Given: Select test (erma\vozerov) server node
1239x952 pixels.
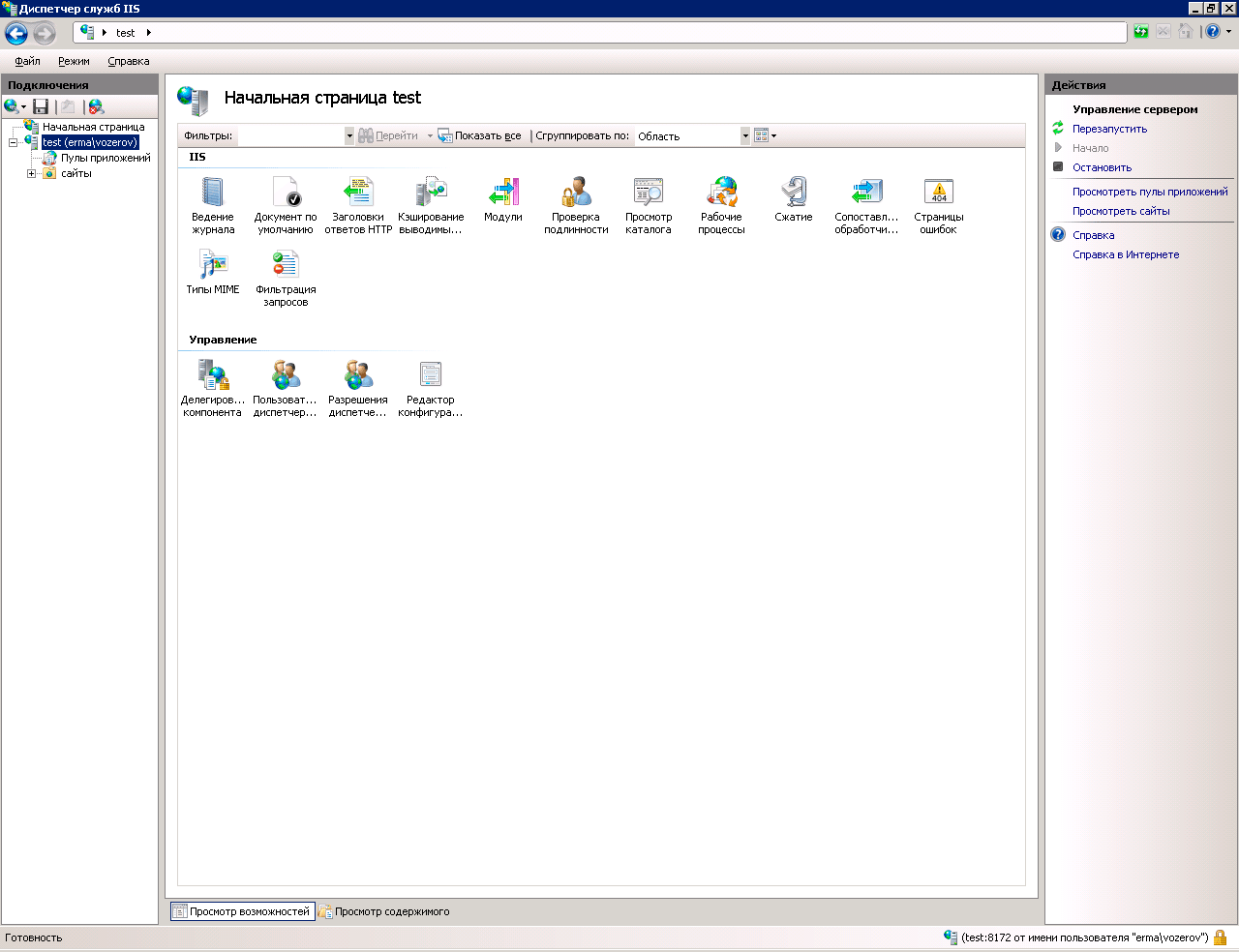Looking at the screenshot, I should point(90,142).
